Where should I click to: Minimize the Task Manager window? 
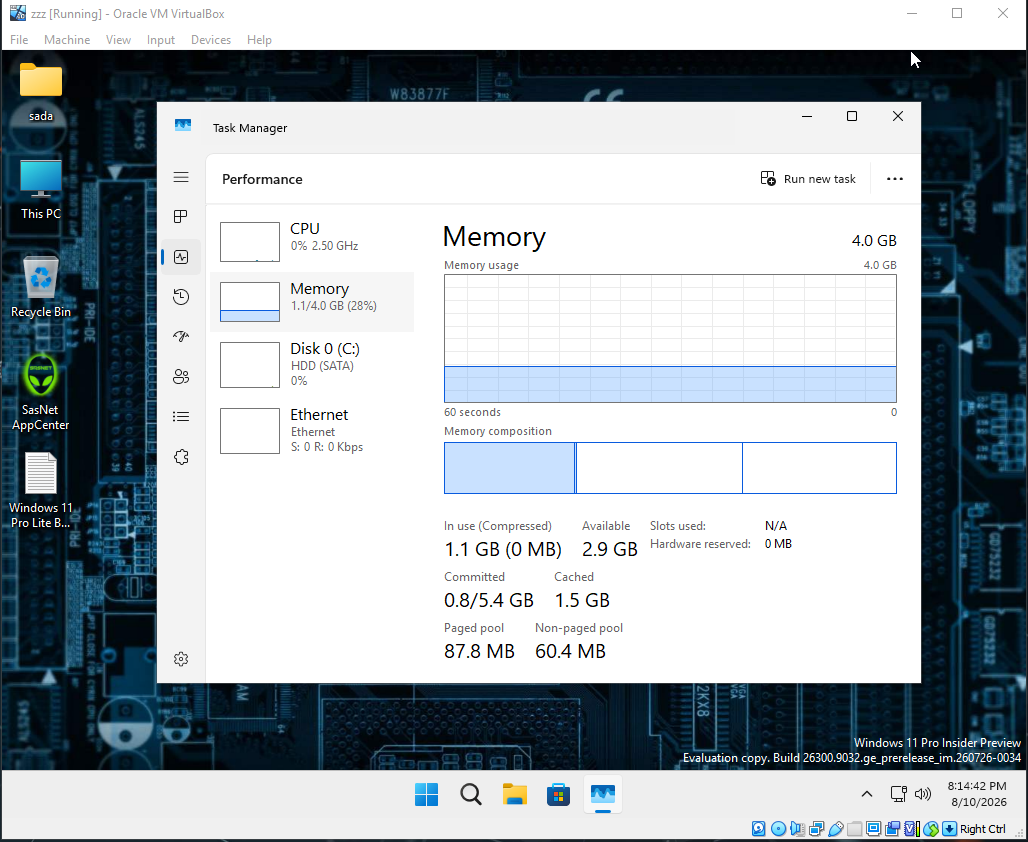pyautogui.click(x=807, y=116)
